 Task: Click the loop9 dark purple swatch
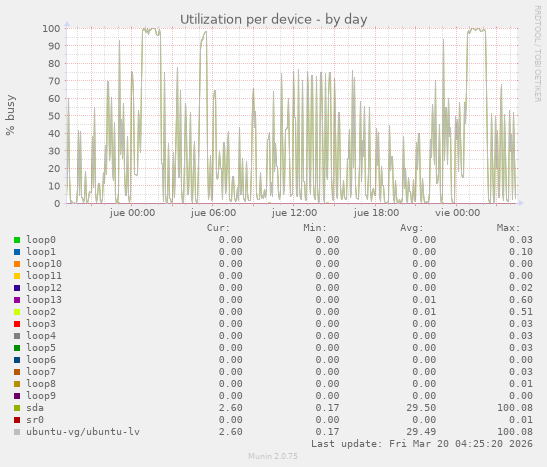17,396
